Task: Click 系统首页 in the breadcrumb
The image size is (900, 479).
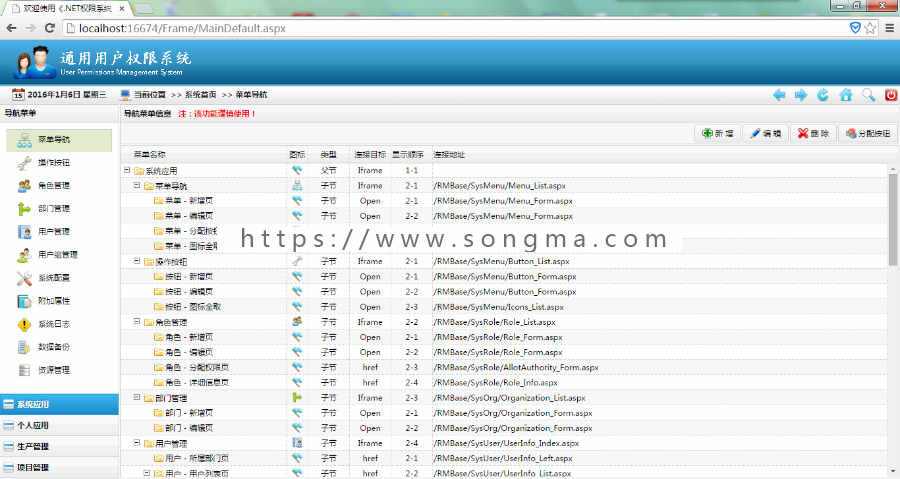Action: click(200, 95)
